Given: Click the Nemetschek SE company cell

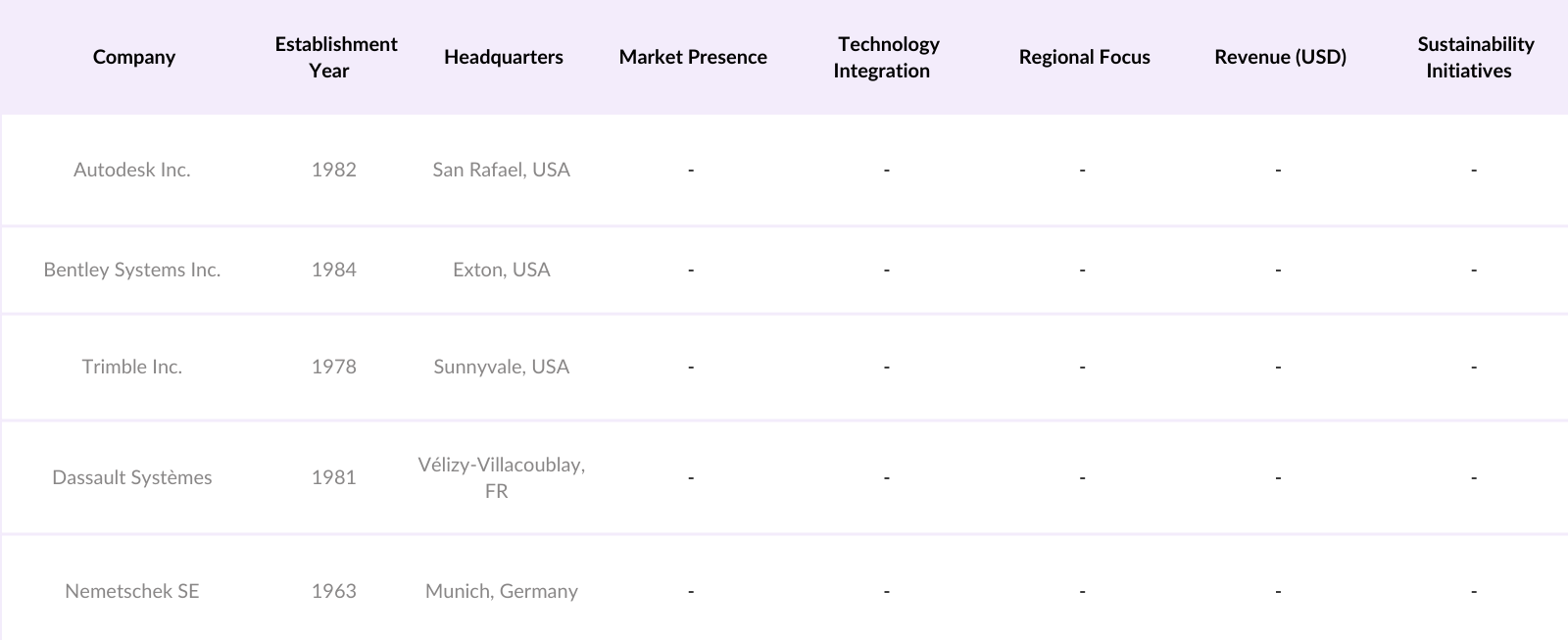Looking at the screenshot, I should [x=132, y=591].
